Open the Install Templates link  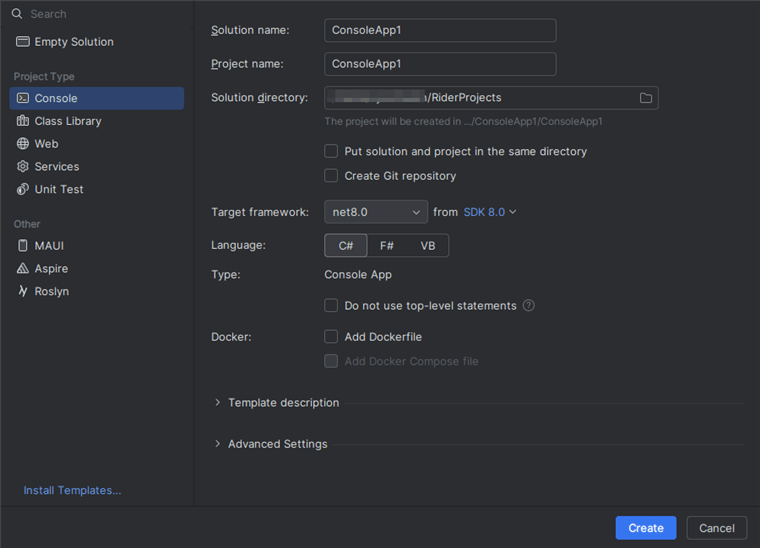coord(72,491)
